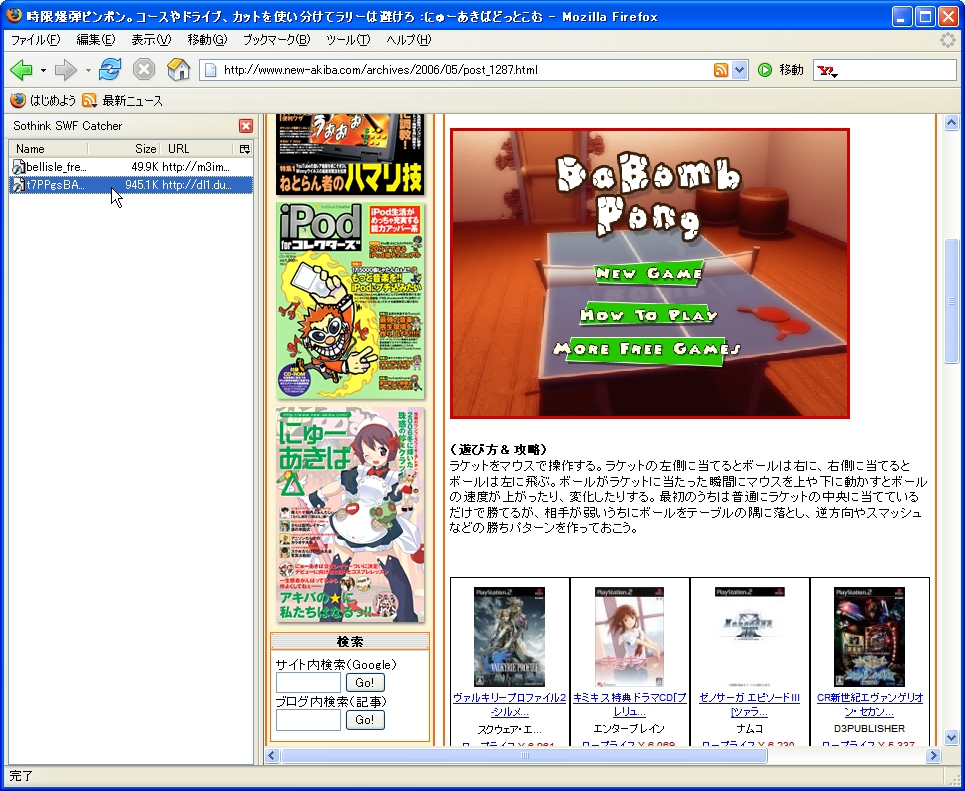Click the grey Forward arrow button
Screen dimensions: 965x791
[65, 70]
